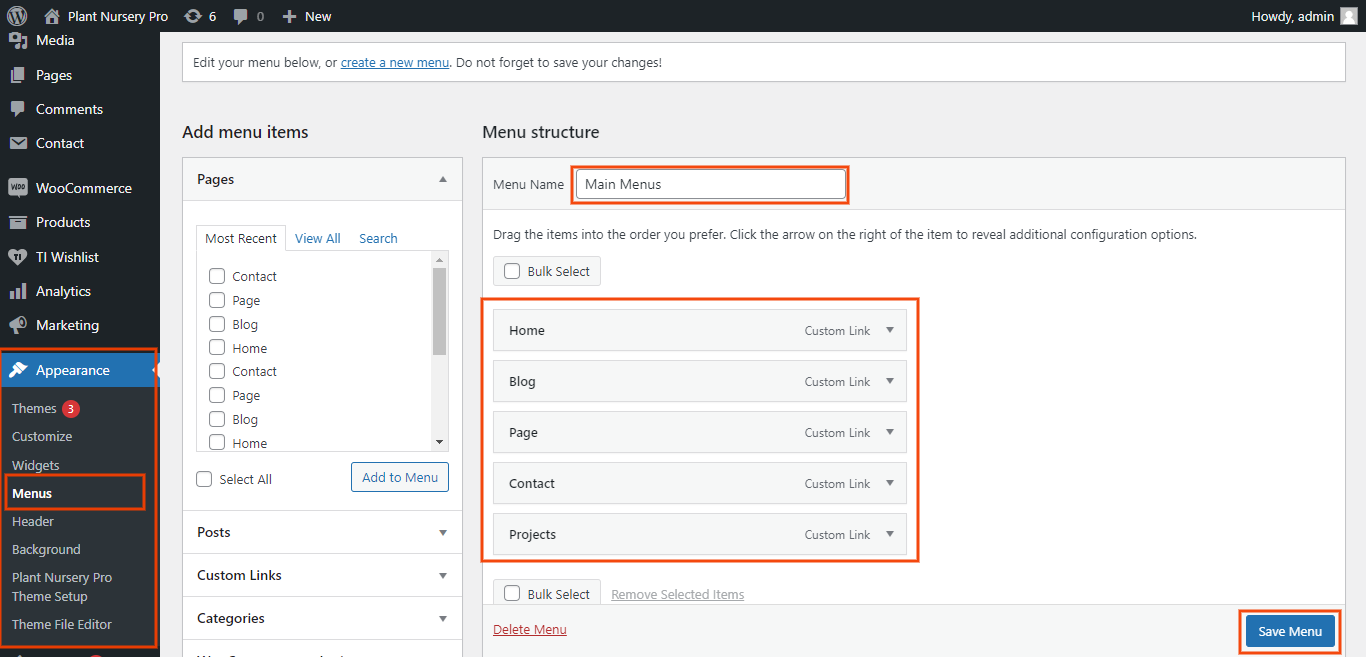Open the WooCommerce sidebar icon
Image resolution: width=1366 pixels, height=657 pixels.
coord(17,188)
